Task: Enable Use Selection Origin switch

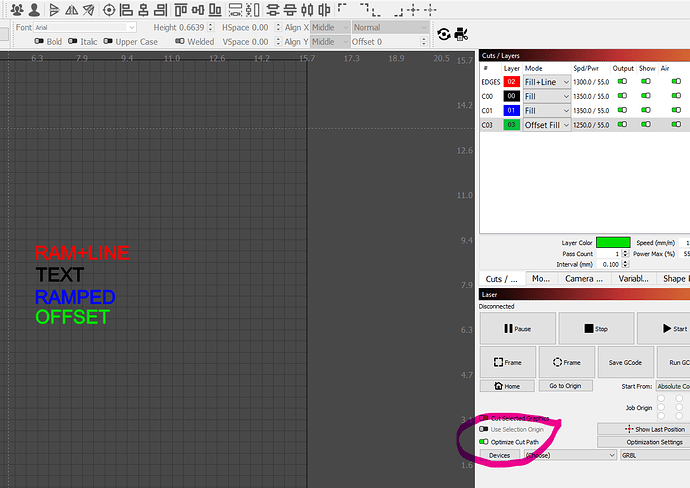Action: 484,429
